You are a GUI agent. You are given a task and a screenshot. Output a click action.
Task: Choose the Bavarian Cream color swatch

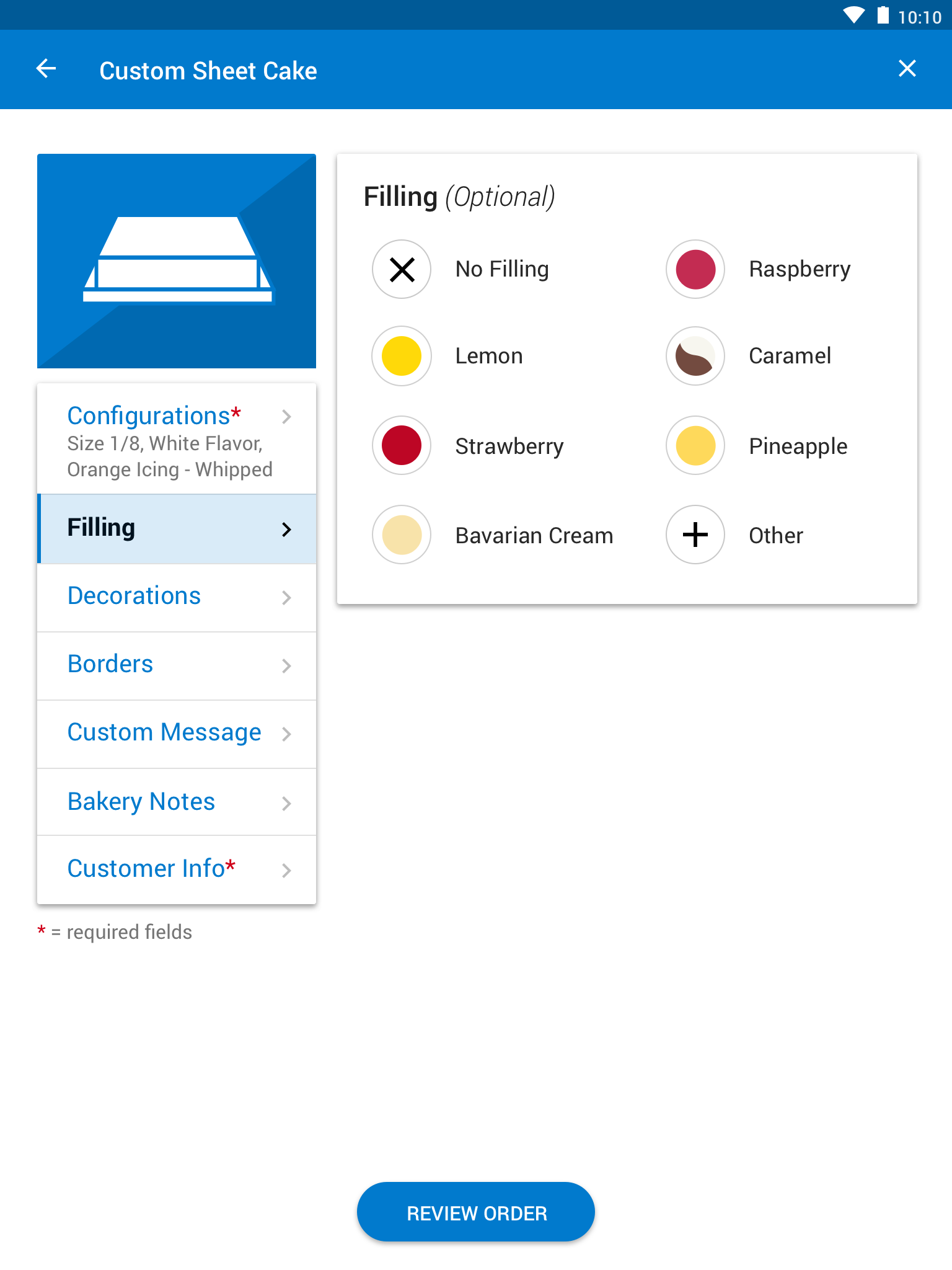(x=402, y=535)
